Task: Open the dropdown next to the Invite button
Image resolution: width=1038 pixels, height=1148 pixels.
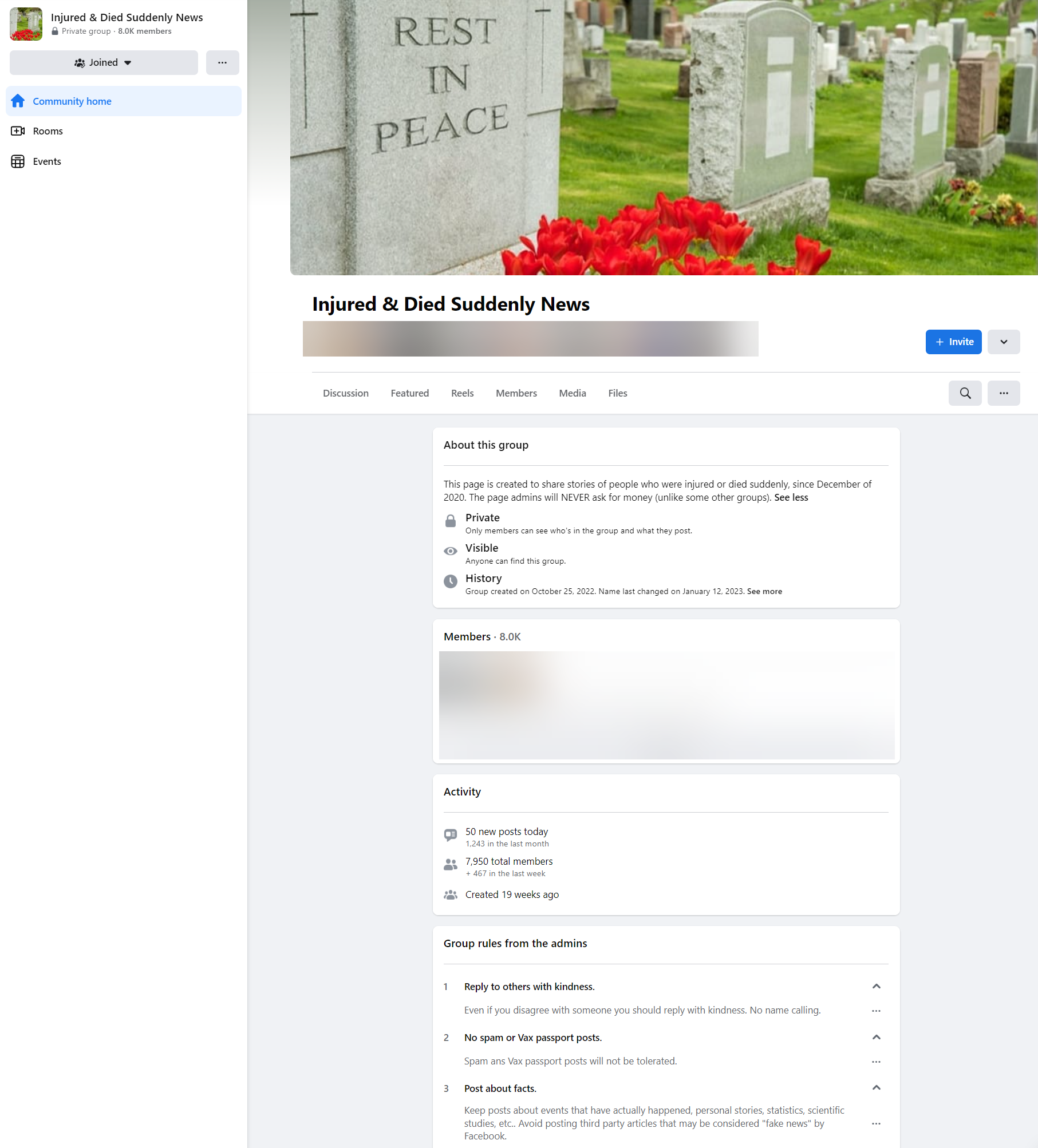Action: tap(1004, 342)
